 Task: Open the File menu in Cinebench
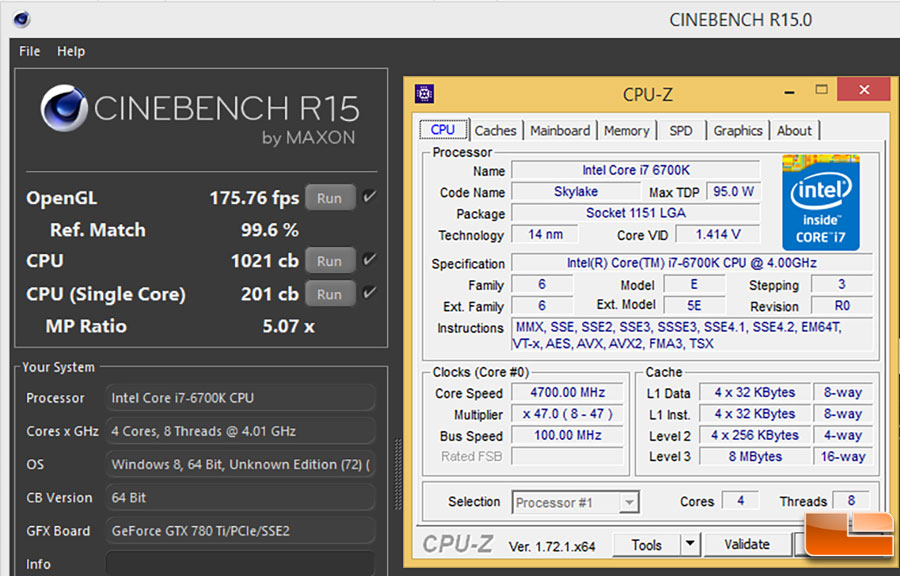pyautogui.click(x=29, y=51)
